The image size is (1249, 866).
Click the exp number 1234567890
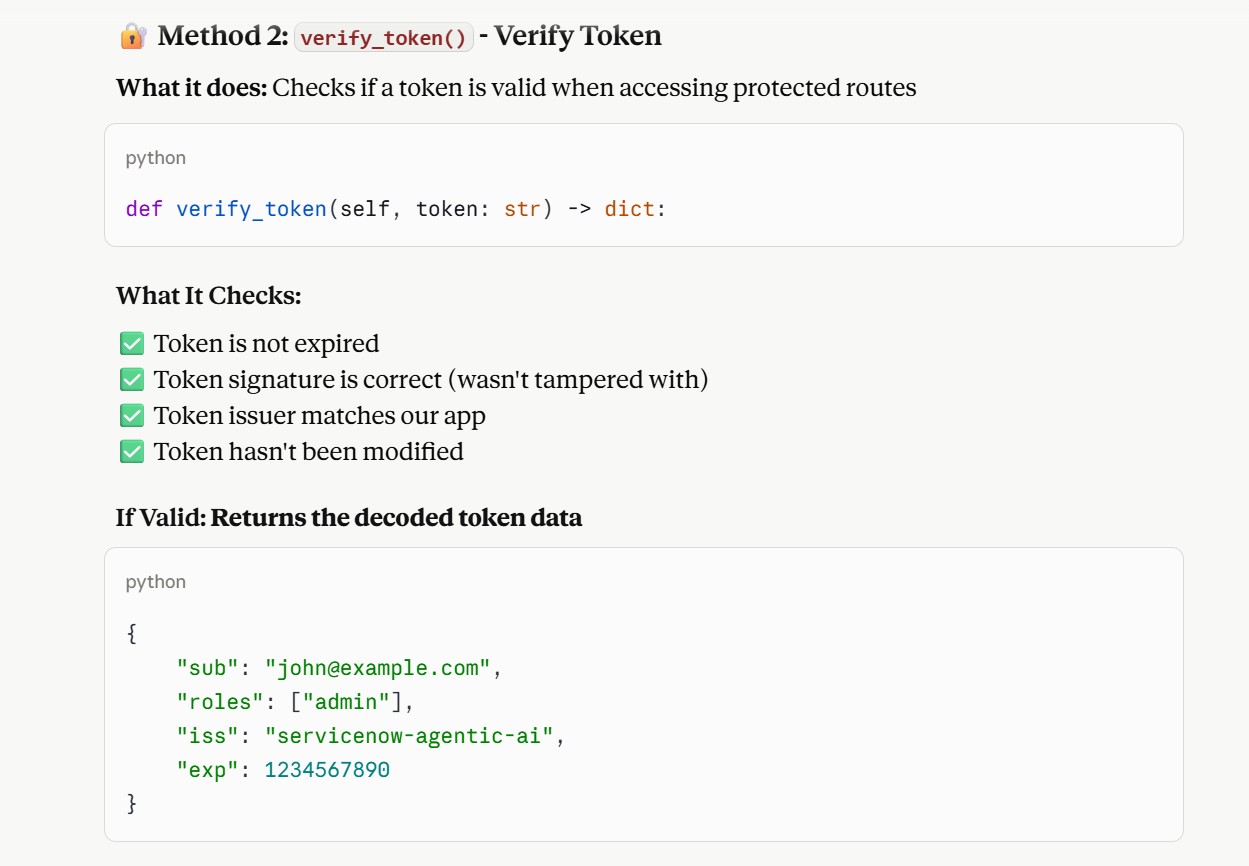327,770
